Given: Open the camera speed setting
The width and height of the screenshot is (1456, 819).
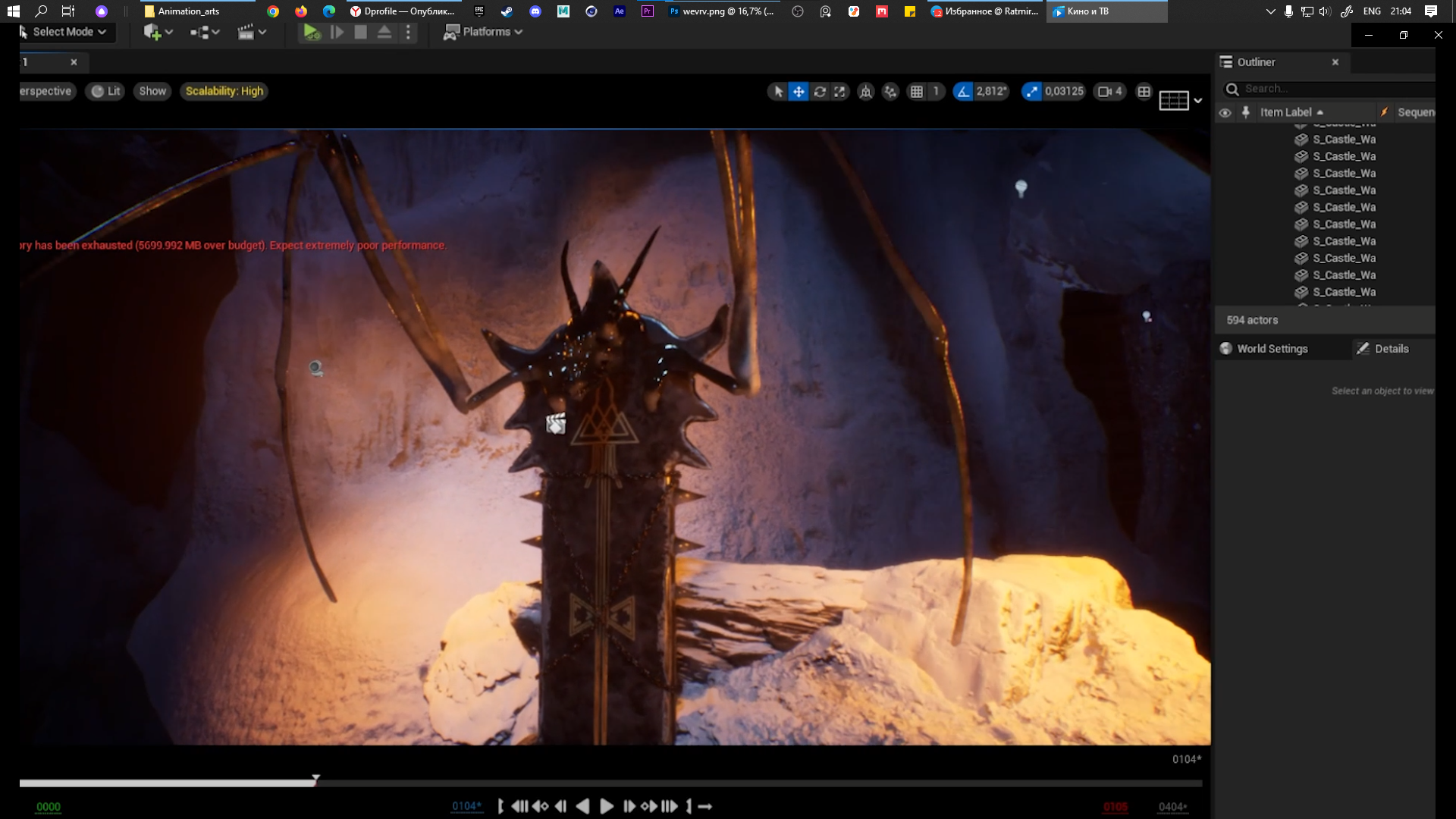Looking at the screenshot, I should 1109,92.
